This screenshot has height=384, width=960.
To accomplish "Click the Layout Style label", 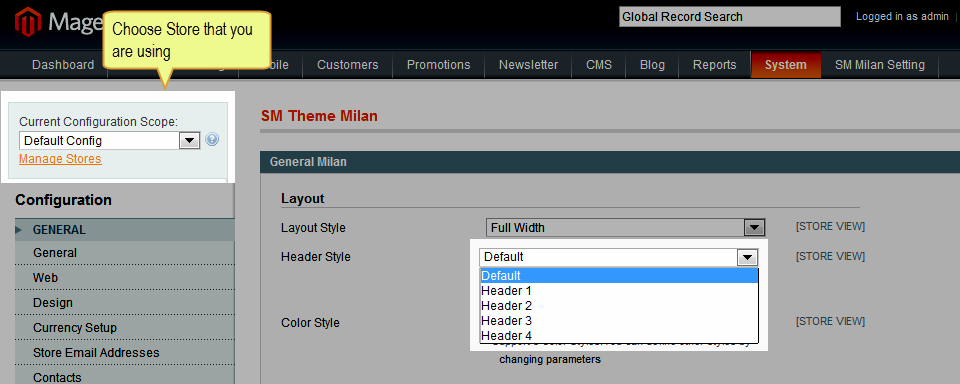I will (313, 228).
